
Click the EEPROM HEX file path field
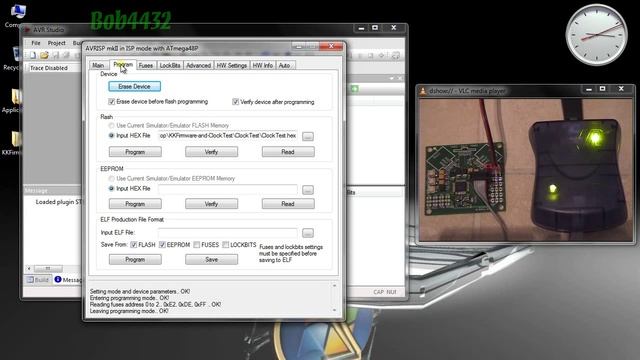[228, 189]
